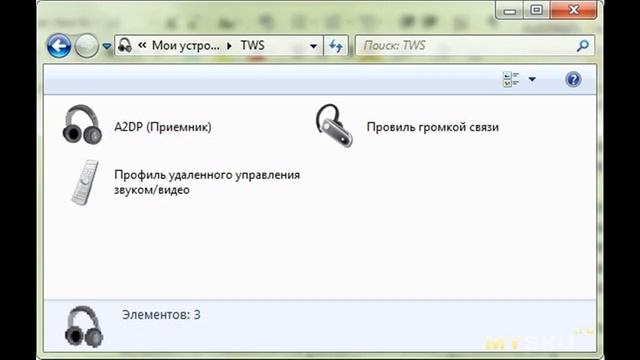Select the hands-free headset icon
Viewport: 640px width, 360px height.
click(x=334, y=125)
